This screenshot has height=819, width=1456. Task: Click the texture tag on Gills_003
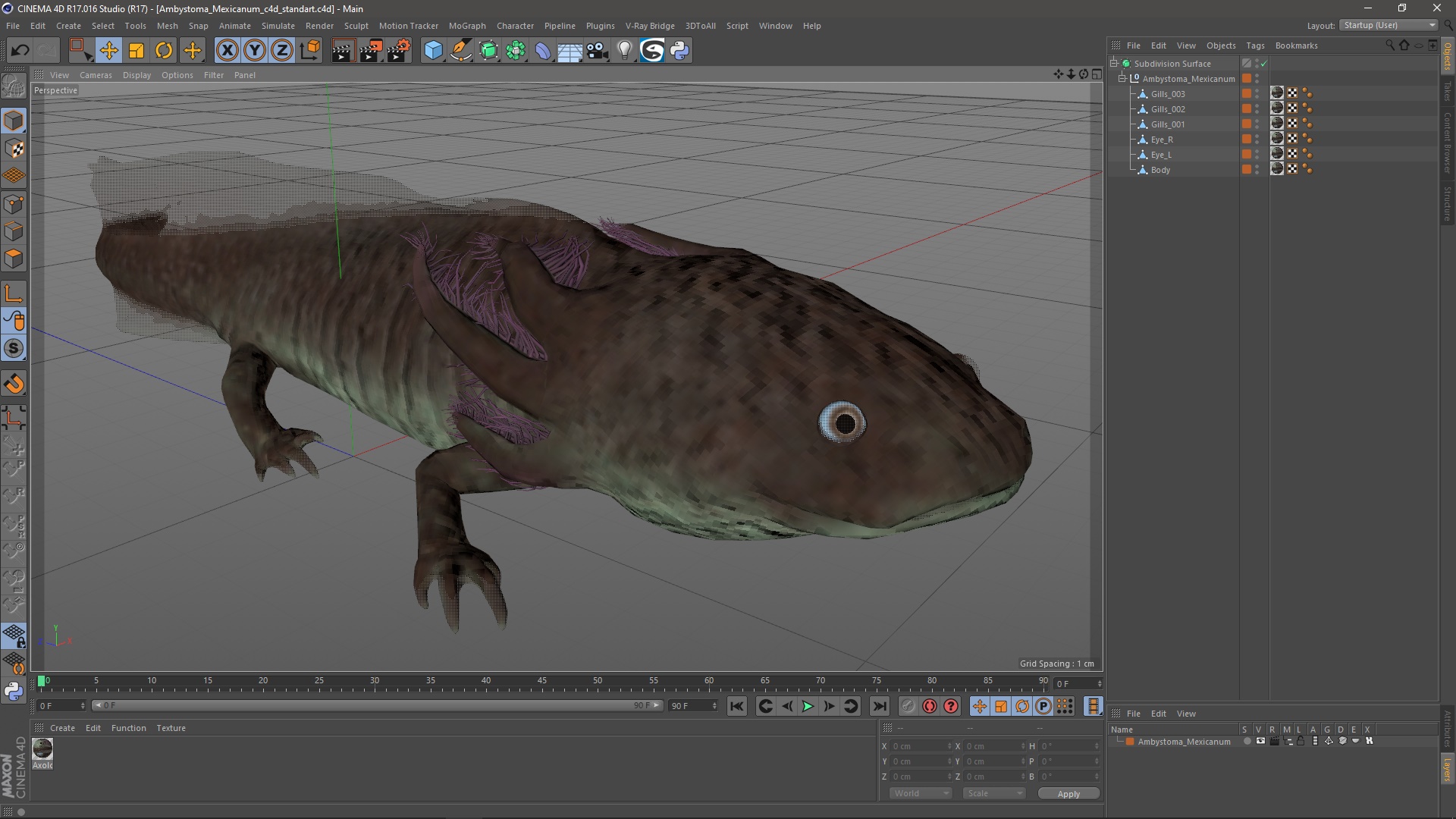point(1277,93)
